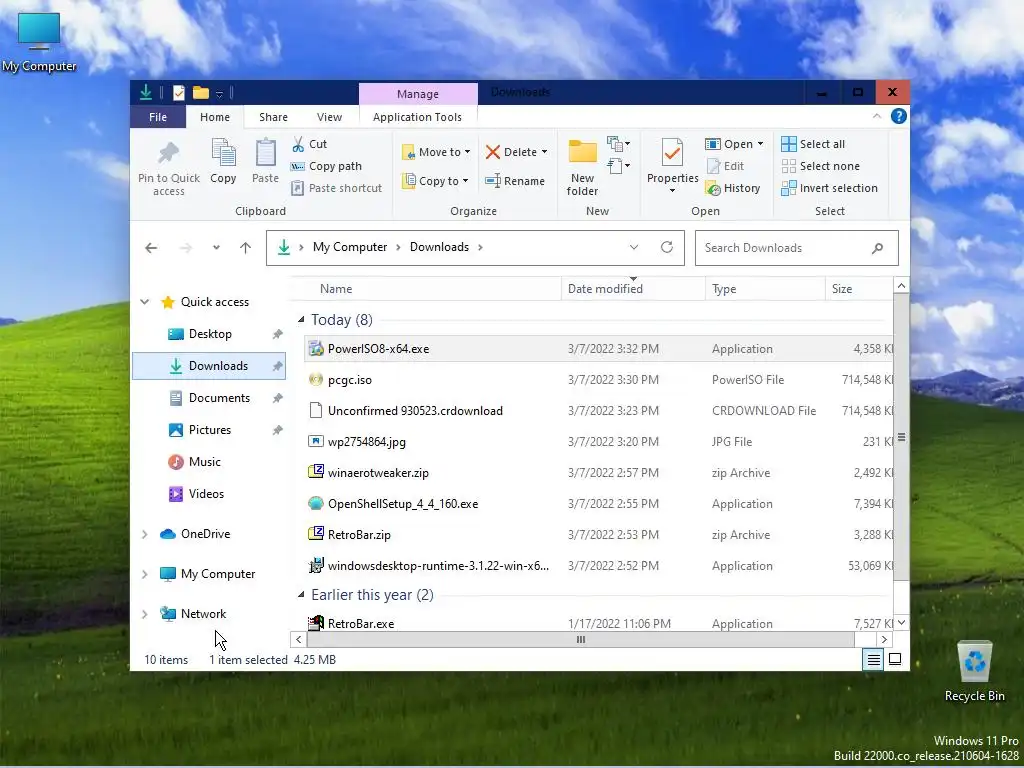Click quick access toolbar New folder icon
Image resolution: width=1024 pixels, height=768 pixels.
coord(200,93)
